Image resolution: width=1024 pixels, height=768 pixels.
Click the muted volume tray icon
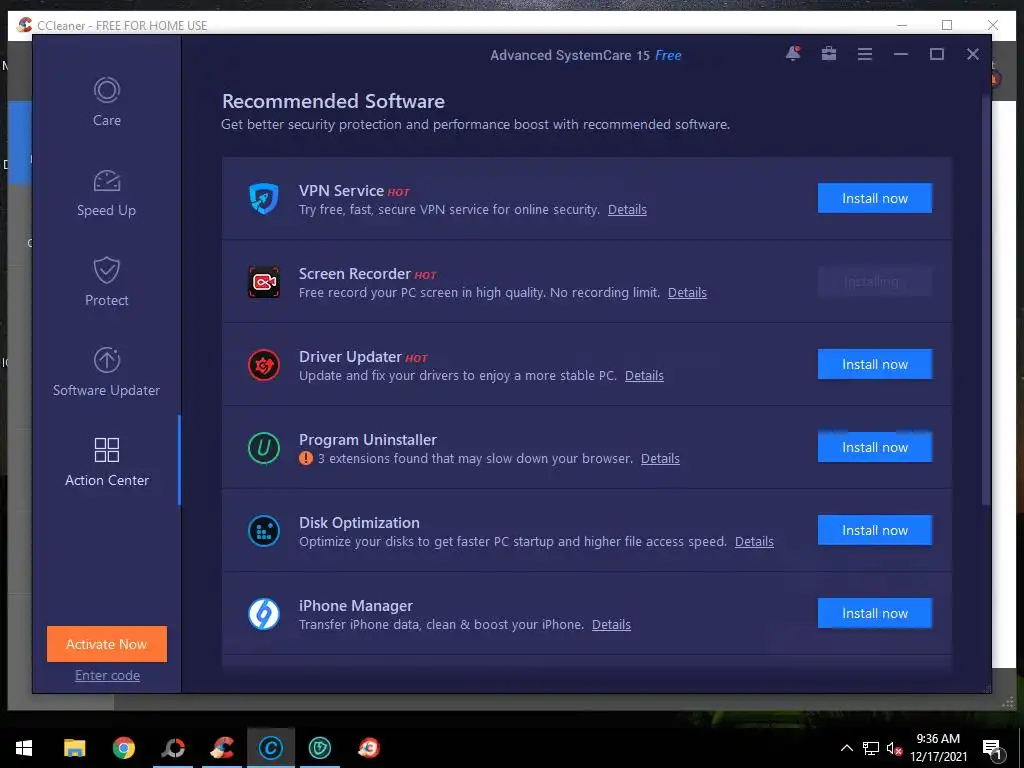click(x=894, y=748)
